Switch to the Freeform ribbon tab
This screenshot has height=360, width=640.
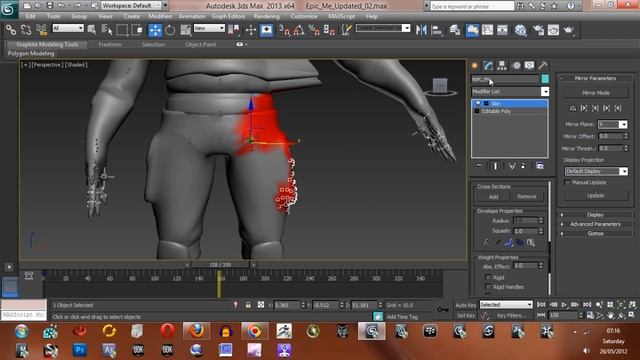click(x=110, y=44)
